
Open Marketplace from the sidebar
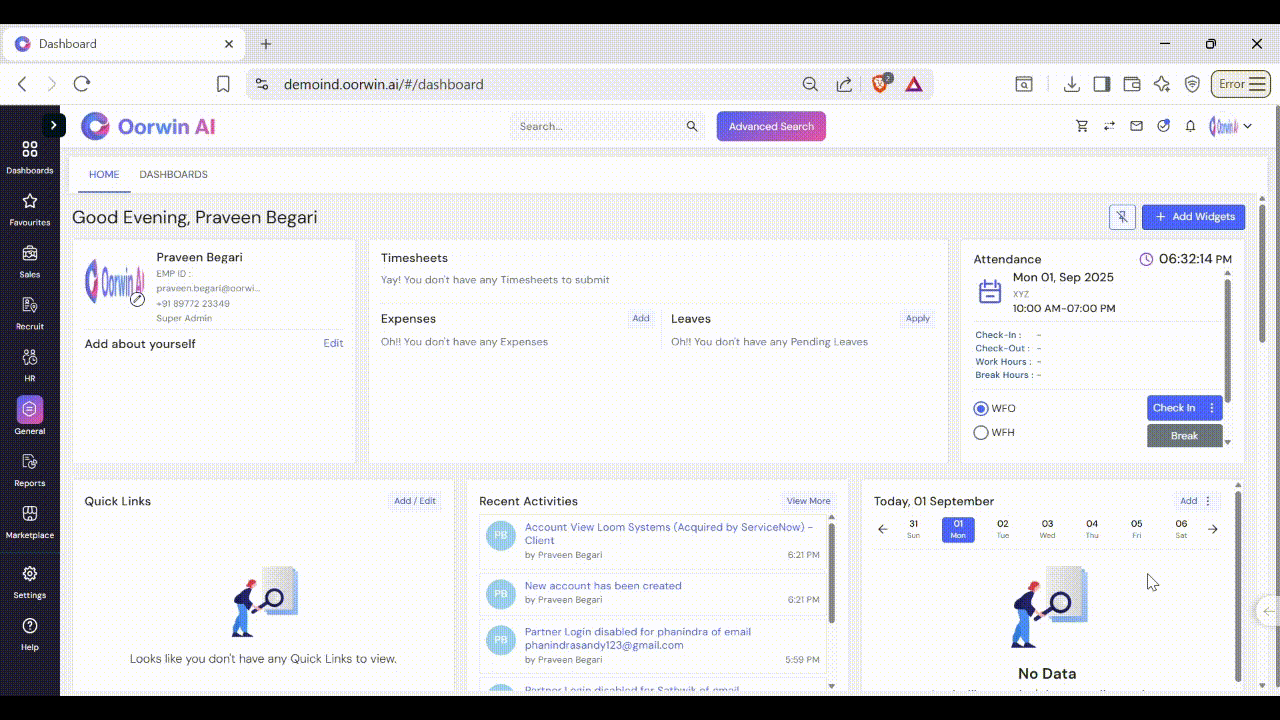pyautogui.click(x=30, y=513)
